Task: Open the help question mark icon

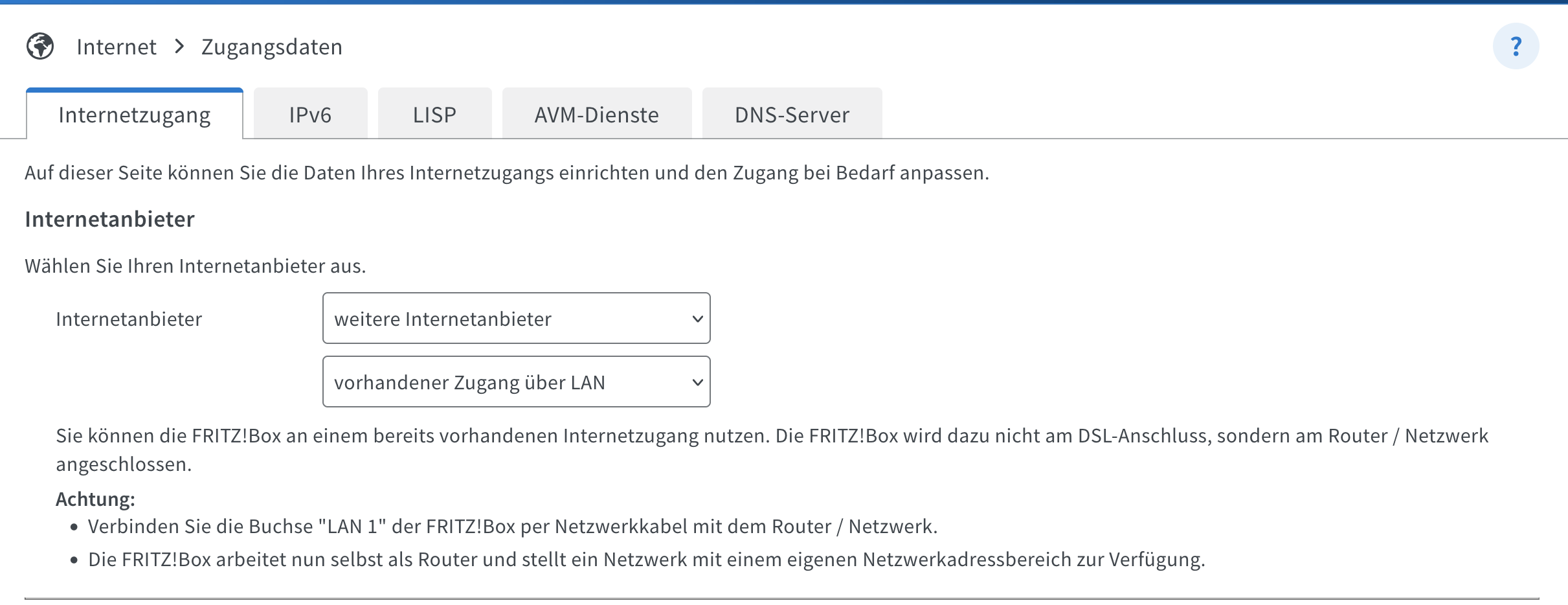Action: 1516,47
